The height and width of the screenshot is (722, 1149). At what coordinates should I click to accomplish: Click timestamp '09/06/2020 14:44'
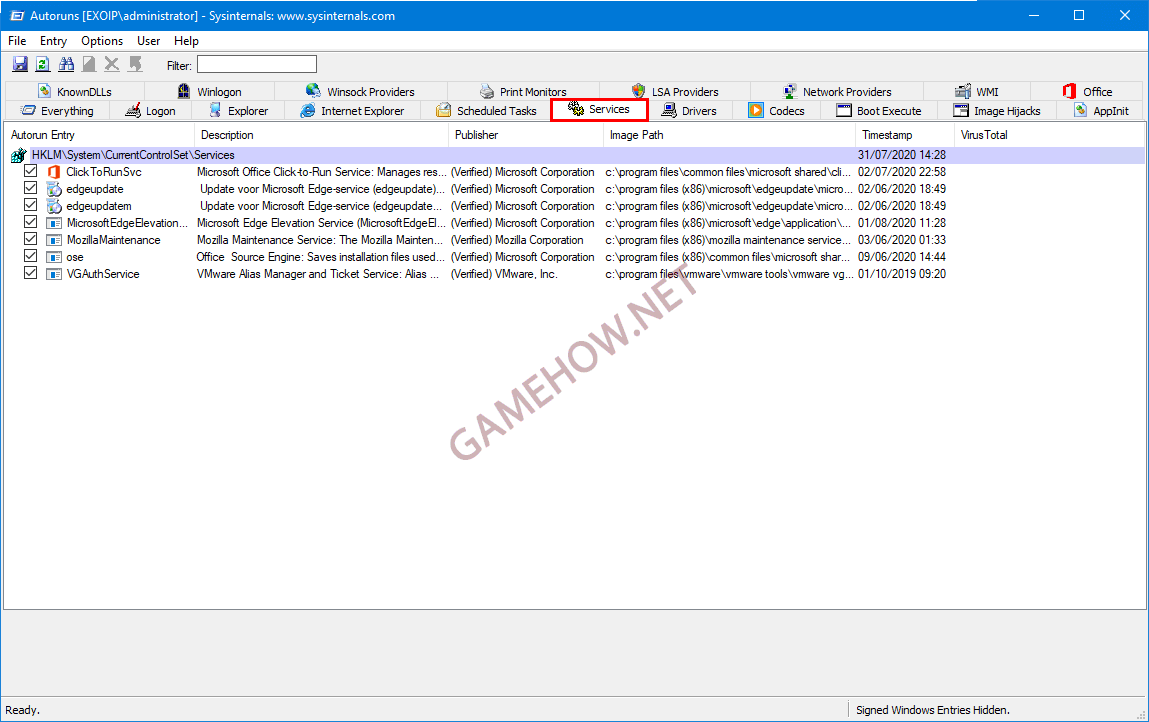click(x=902, y=257)
